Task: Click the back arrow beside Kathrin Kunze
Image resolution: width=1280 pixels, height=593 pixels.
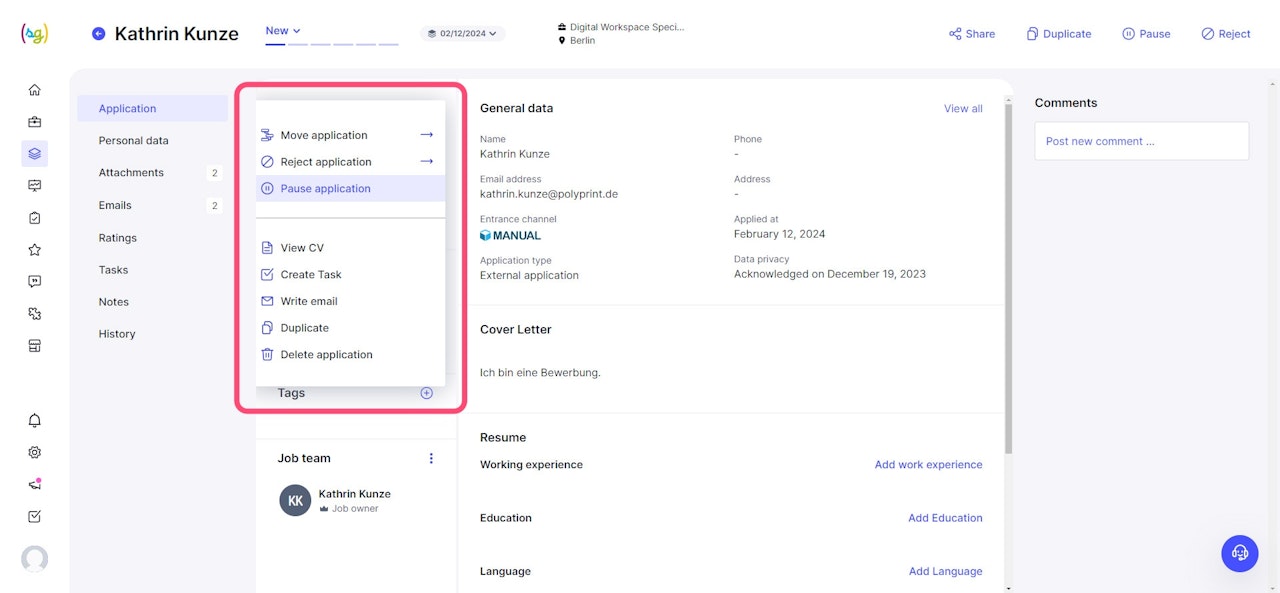Action: pyautogui.click(x=98, y=34)
